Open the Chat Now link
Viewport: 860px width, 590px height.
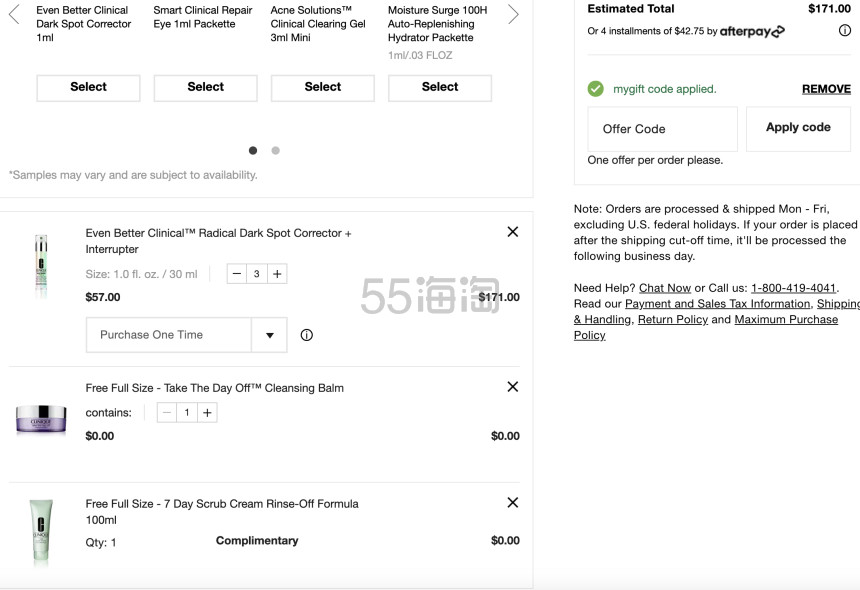pos(665,288)
